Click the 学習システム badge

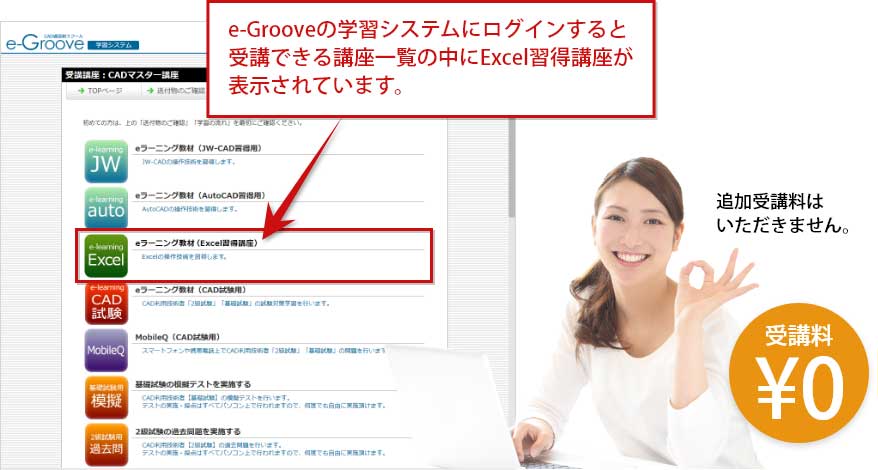[114, 45]
